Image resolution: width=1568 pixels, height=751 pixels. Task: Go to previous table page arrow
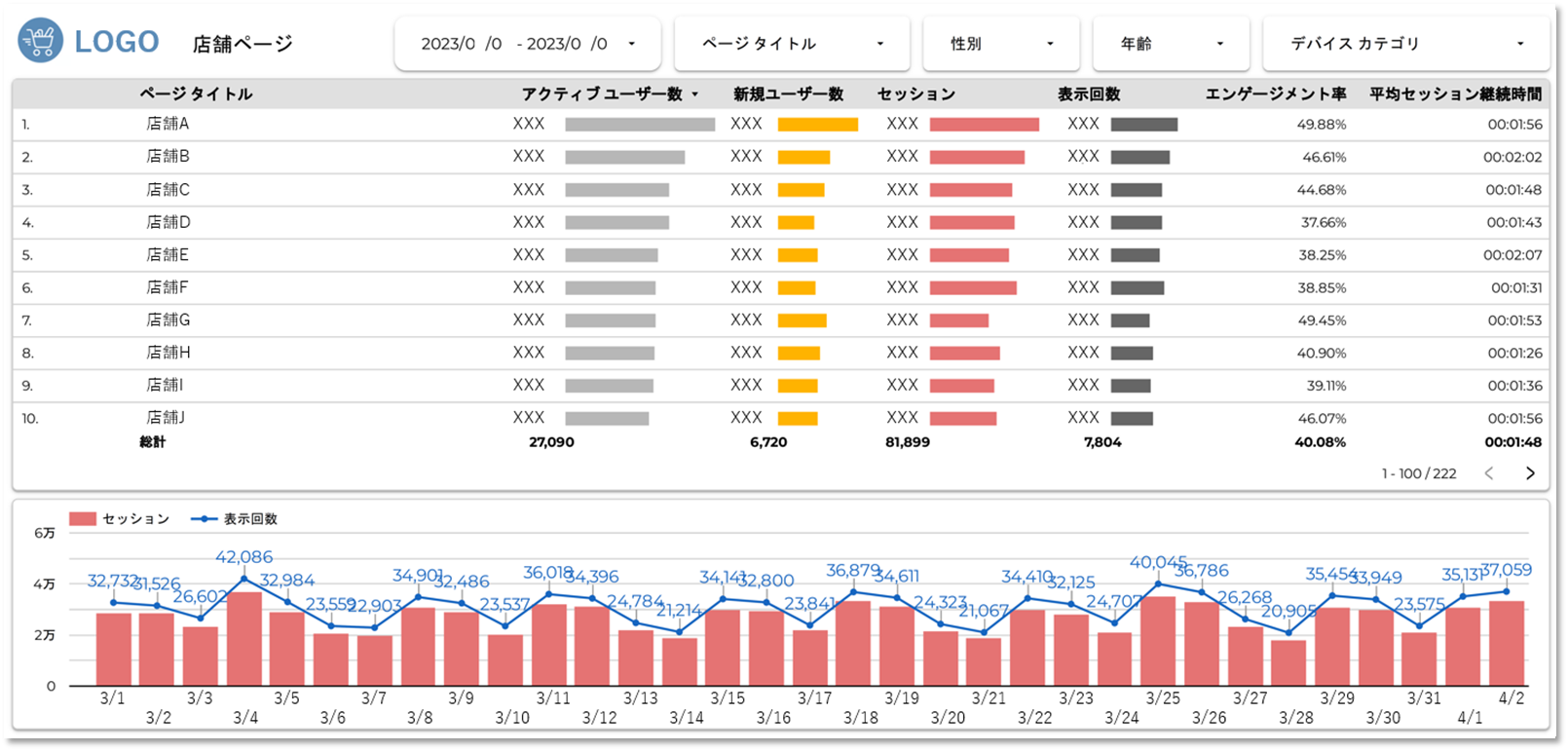1489,473
